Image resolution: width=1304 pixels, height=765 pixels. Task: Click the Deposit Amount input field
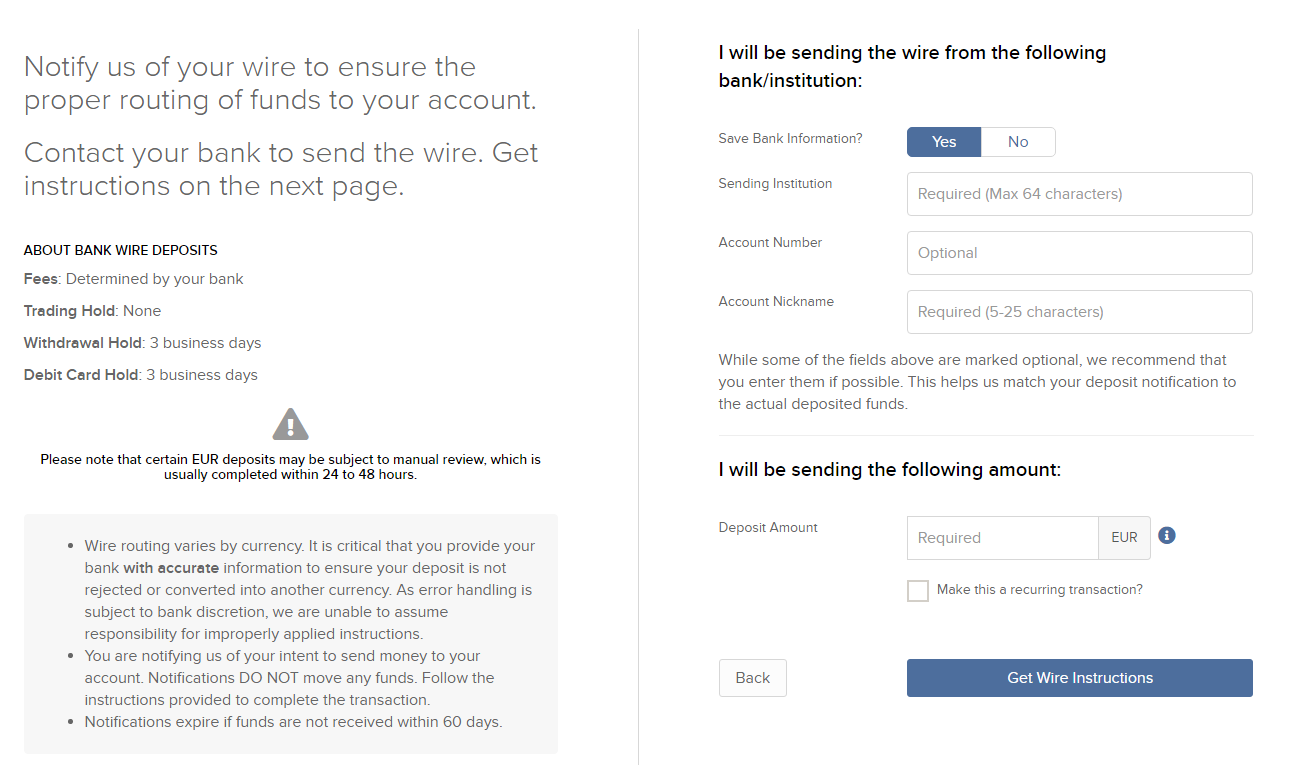(x=1002, y=538)
